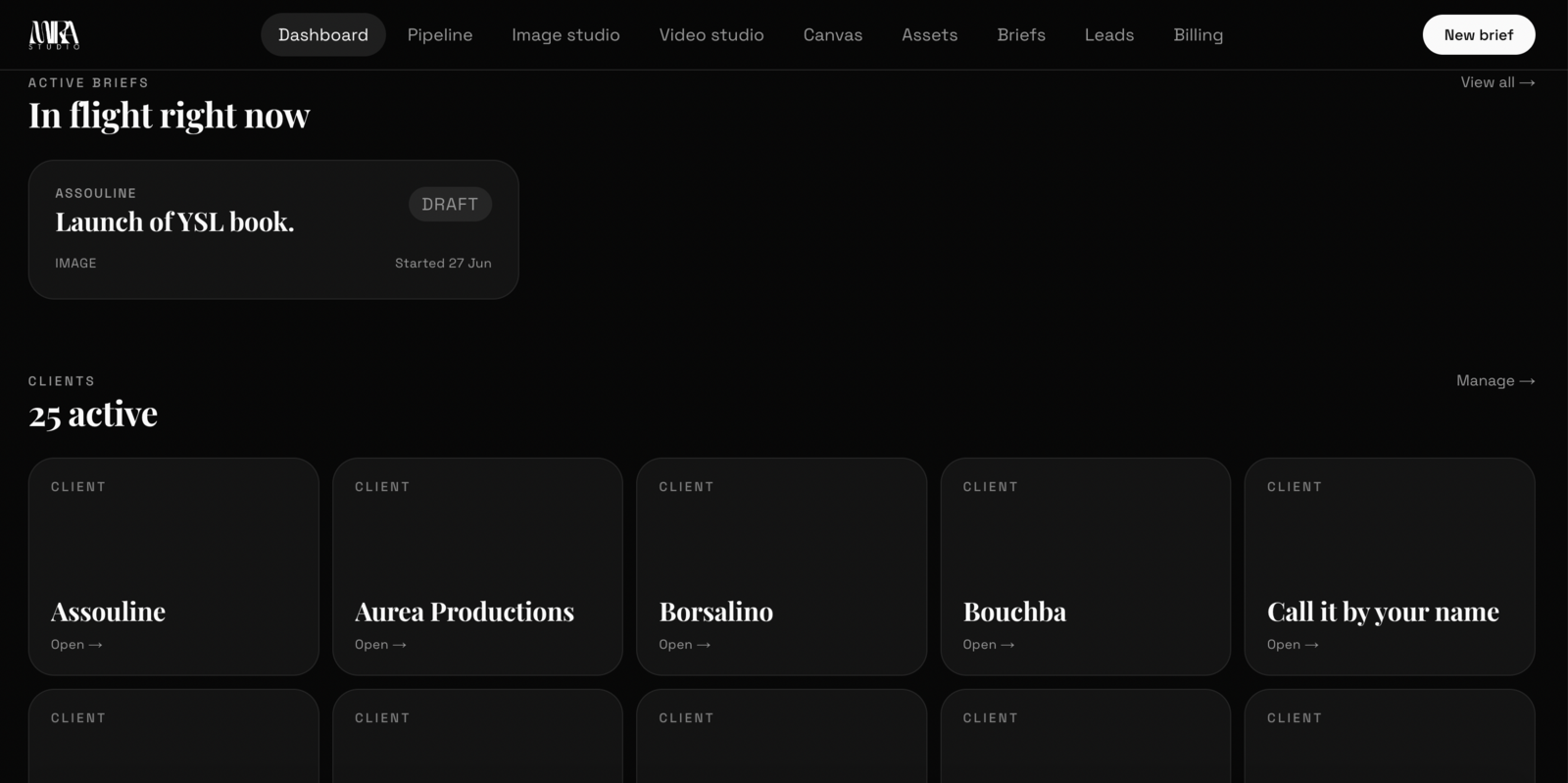Open the Dashboard tab
Screen dimensions: 1568x783
pyautogui.click(x=323, y=35)
